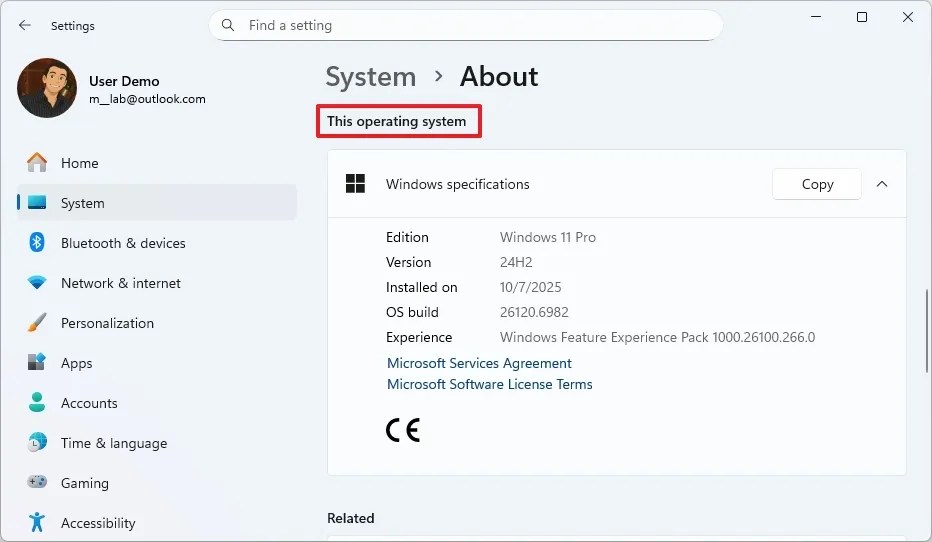The height and width of the screenshot is (542, 932).
Task: Go back using the back arrow
Action: pyautogui.click(x=24, y=25)
